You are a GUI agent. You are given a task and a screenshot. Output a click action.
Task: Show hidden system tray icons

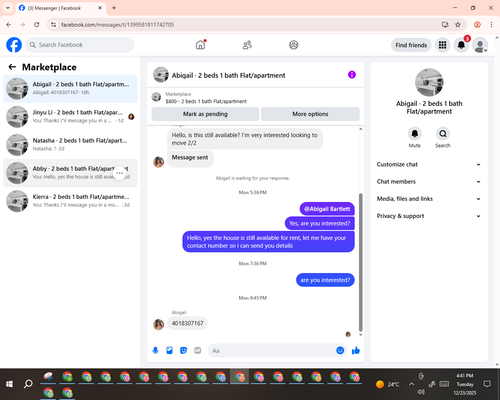[x=412, y=384]
